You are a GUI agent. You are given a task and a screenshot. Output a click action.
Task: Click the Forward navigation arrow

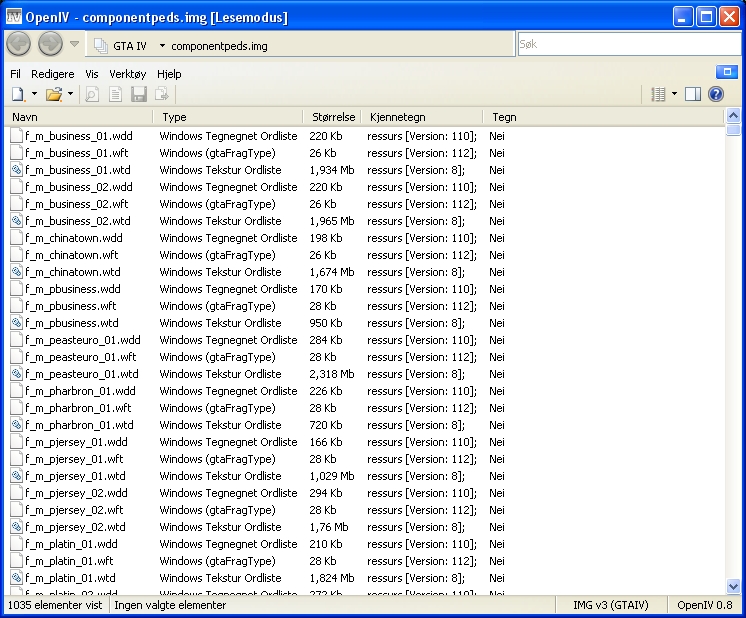click(50, 44)
